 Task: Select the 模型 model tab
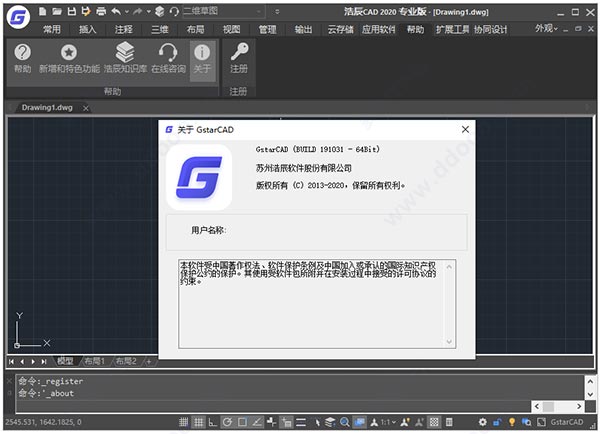point(65,361)
